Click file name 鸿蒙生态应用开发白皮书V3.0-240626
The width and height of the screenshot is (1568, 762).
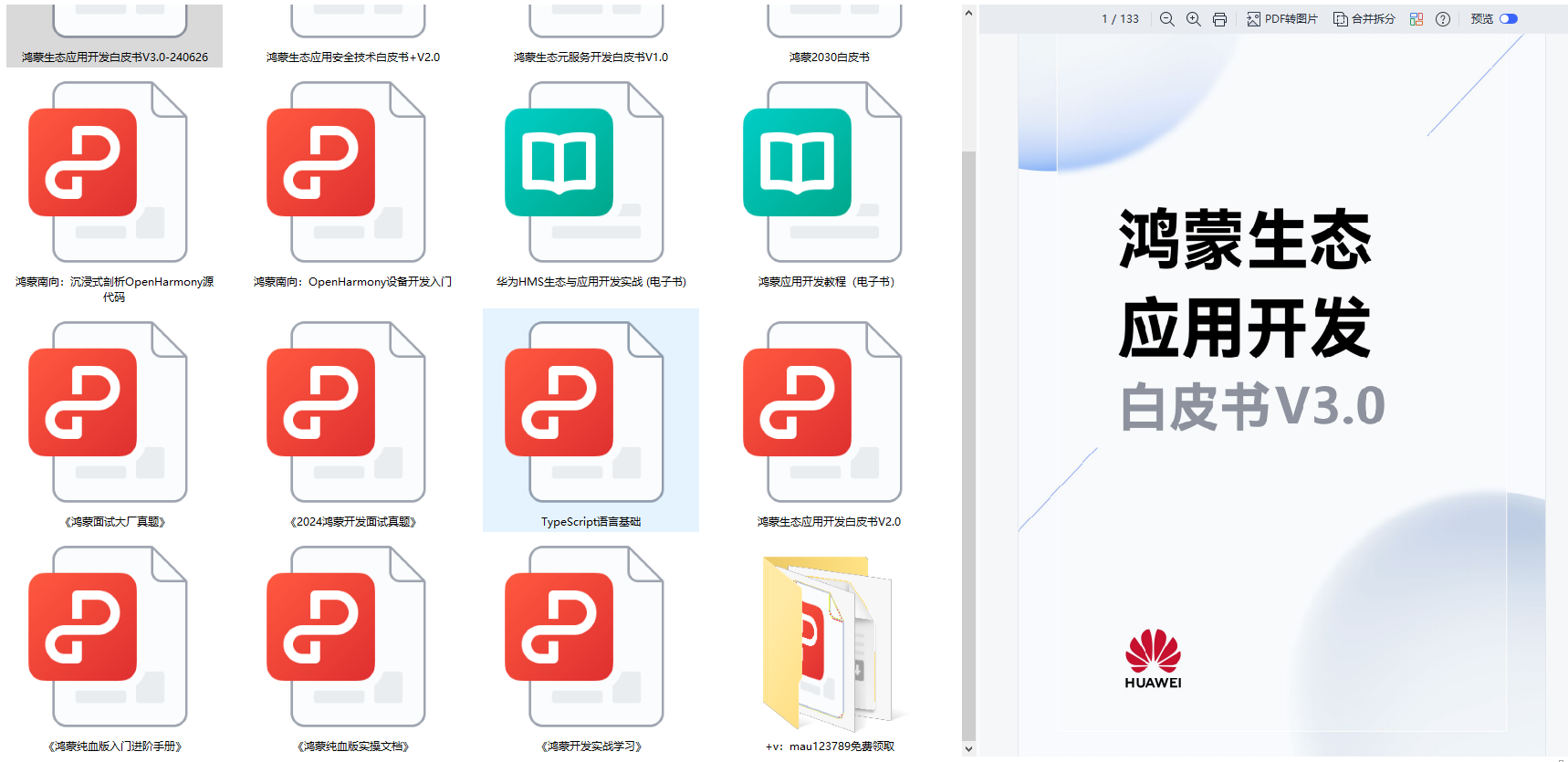tap(115, 57)
